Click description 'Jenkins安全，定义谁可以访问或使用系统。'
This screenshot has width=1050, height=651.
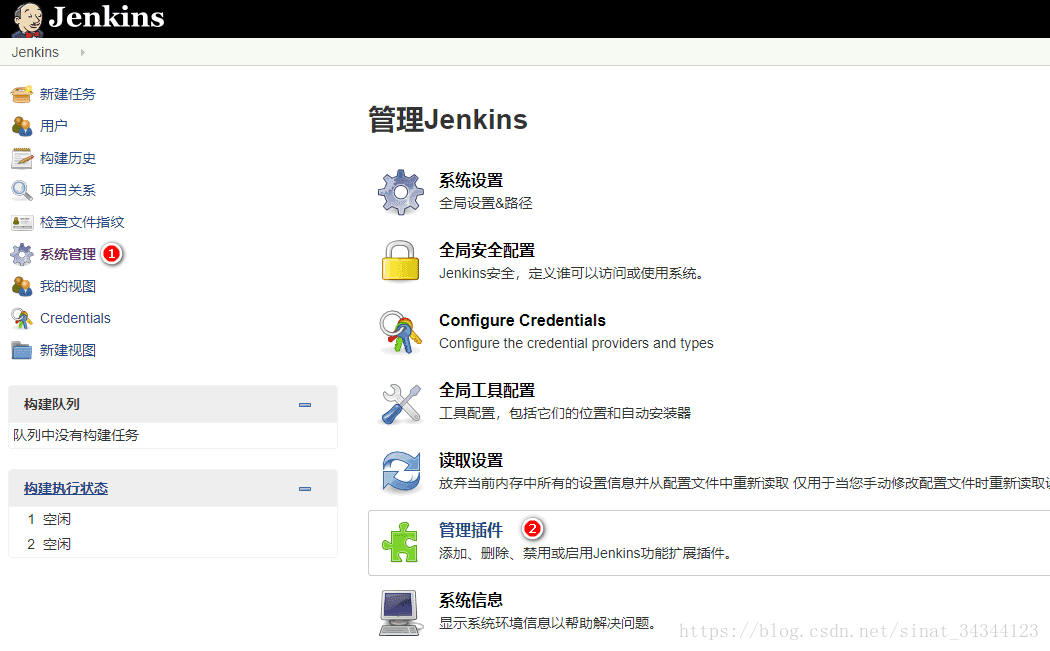pyautogui.click(x=571, y=273)
